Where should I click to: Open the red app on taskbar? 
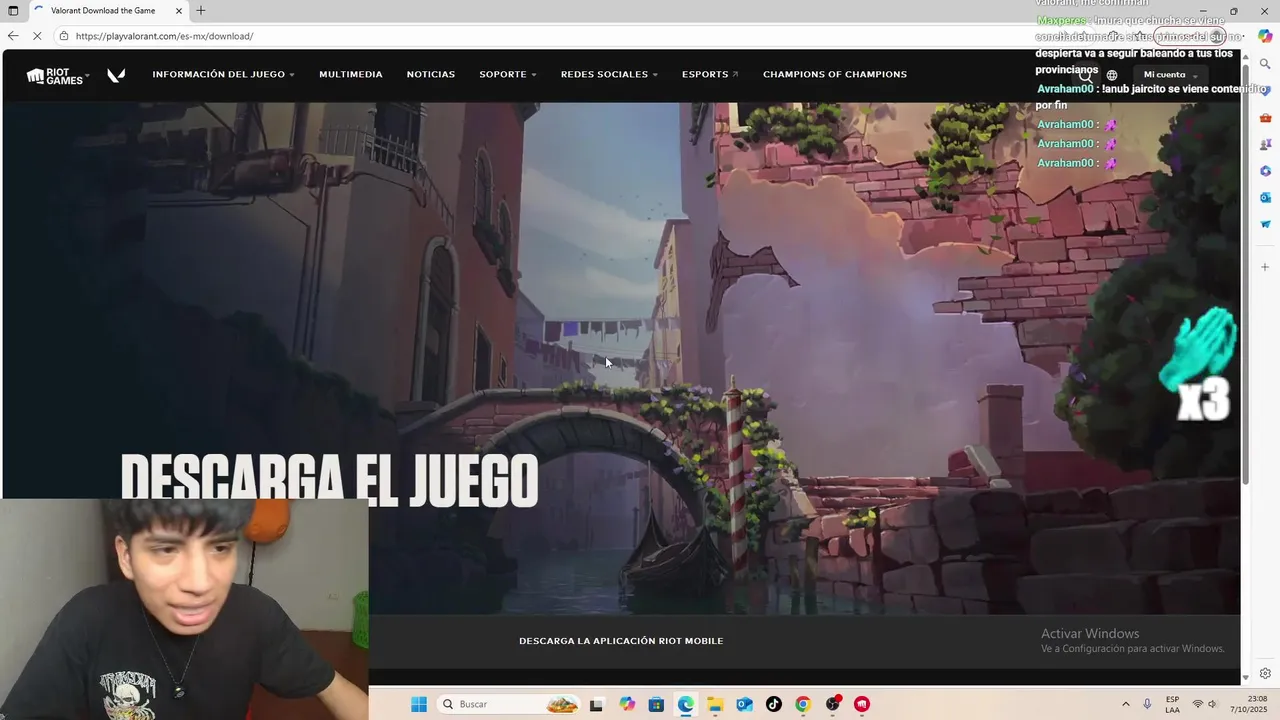click(862, 704)
